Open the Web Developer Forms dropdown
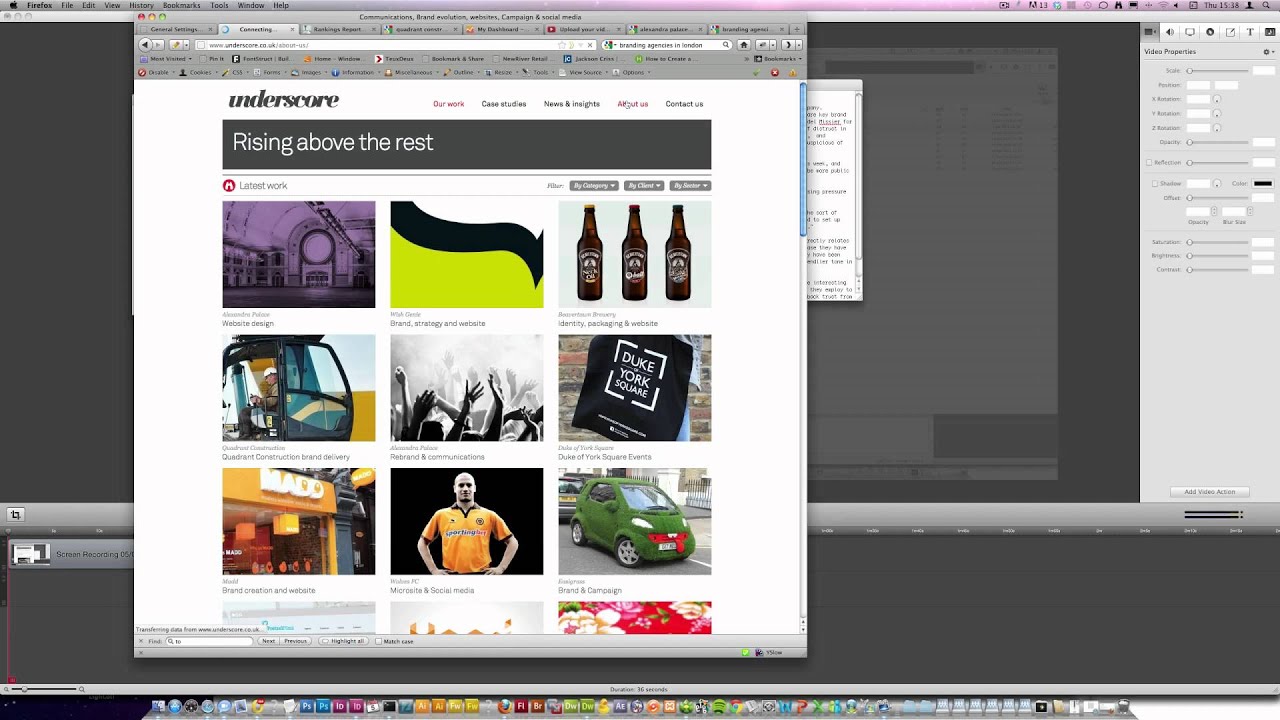 [271, 72]
